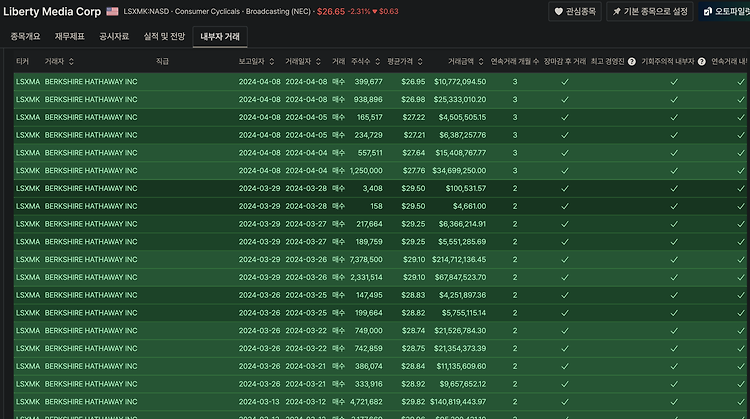Add stock to watchlist with 관심종목 button
Screen dimensions: 750x419
click(x=574, y=11)
